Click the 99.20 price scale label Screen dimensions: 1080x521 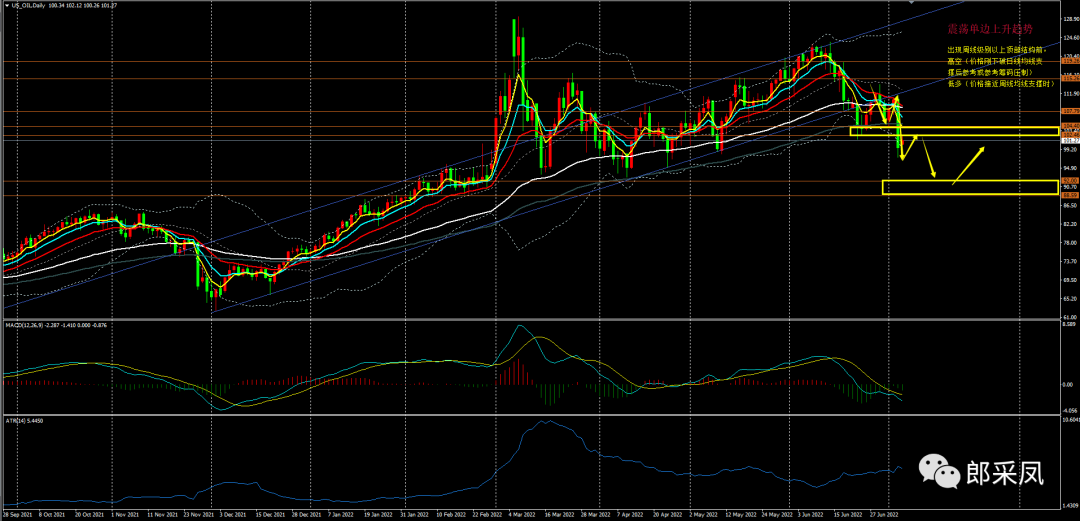pos(1070,150)
